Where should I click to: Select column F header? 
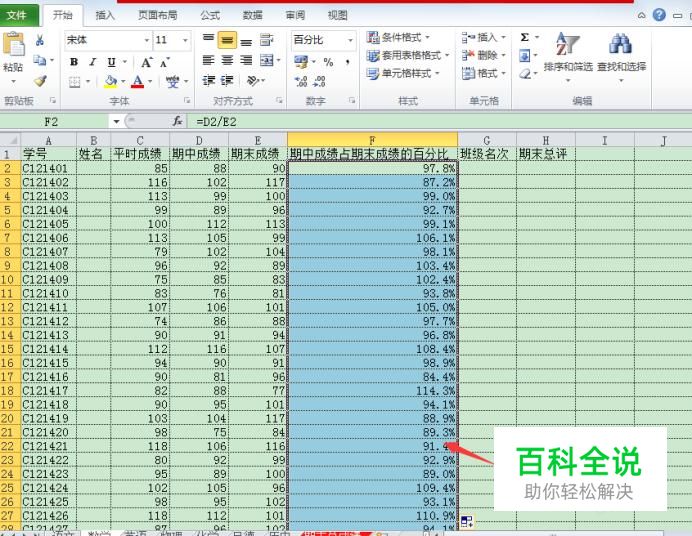pyautogui.click(x=372, y=140)
